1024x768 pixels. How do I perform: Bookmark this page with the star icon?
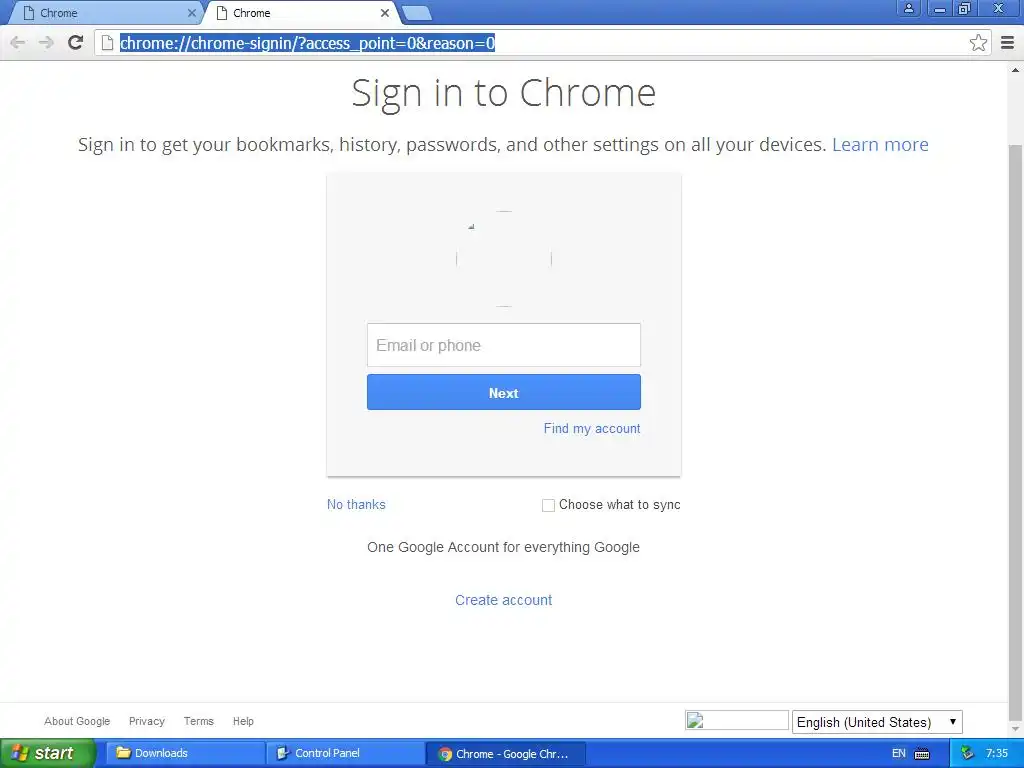(978, 43)
